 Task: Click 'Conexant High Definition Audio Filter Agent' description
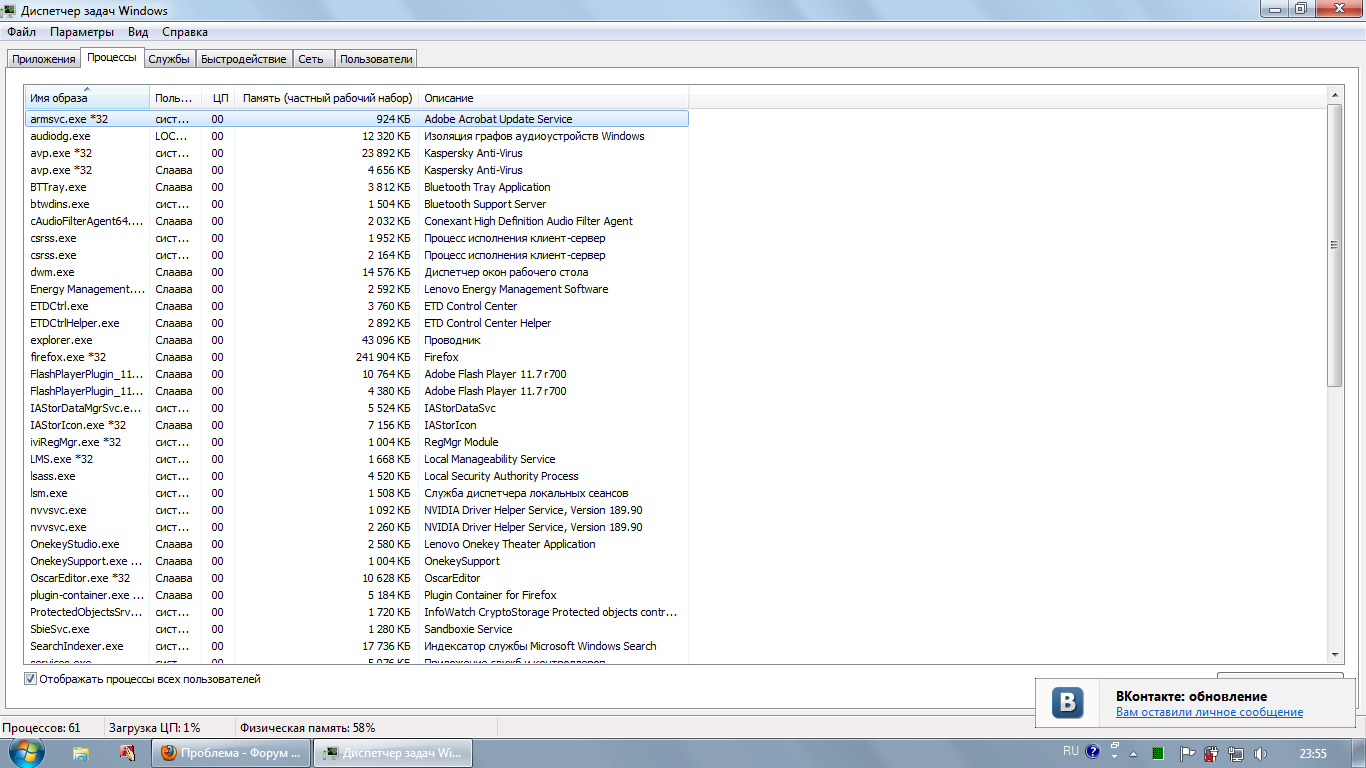[528, 221]
